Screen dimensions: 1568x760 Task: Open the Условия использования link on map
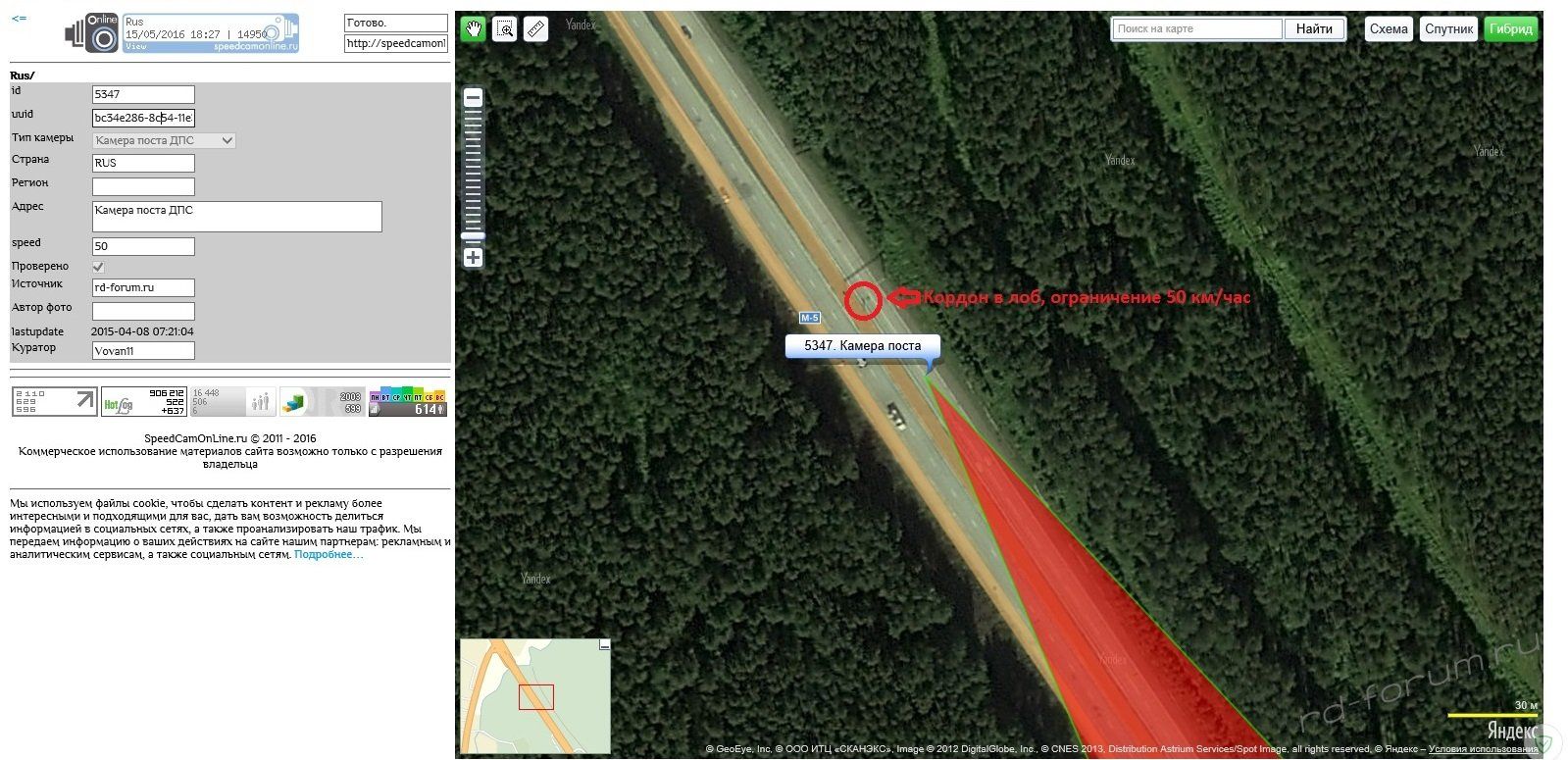point(1483,749)
